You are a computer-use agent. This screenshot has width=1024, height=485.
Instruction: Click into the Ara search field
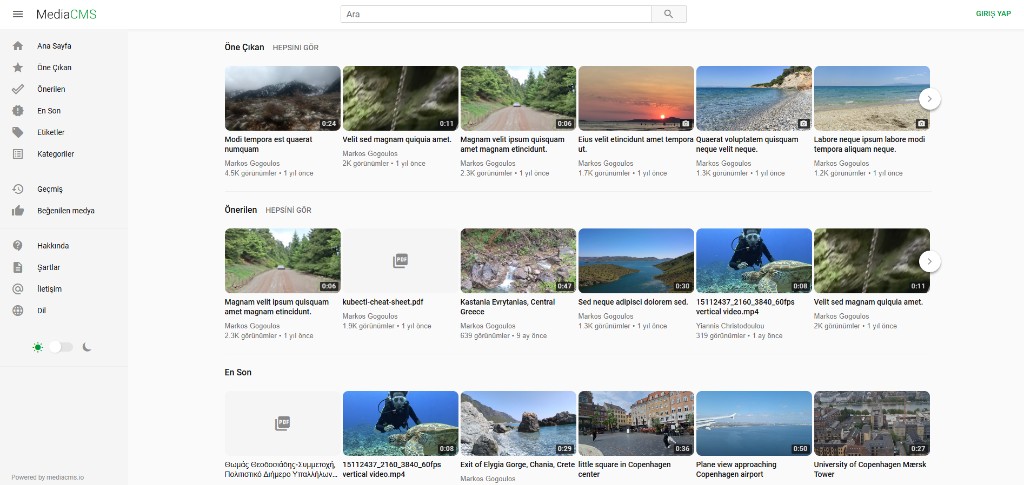pos(495,14)
